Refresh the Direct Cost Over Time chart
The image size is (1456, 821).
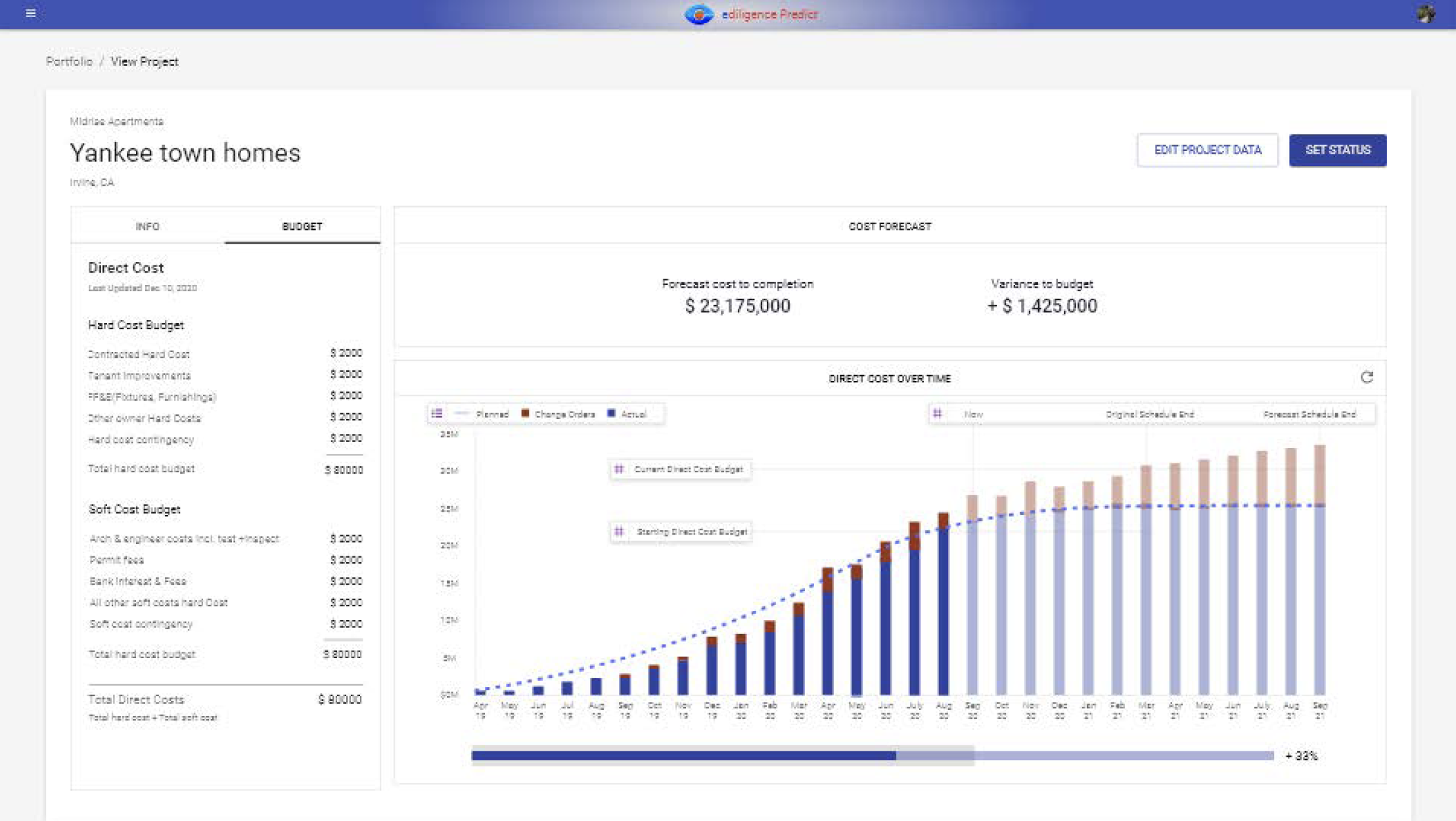[x=1367, y=378]
